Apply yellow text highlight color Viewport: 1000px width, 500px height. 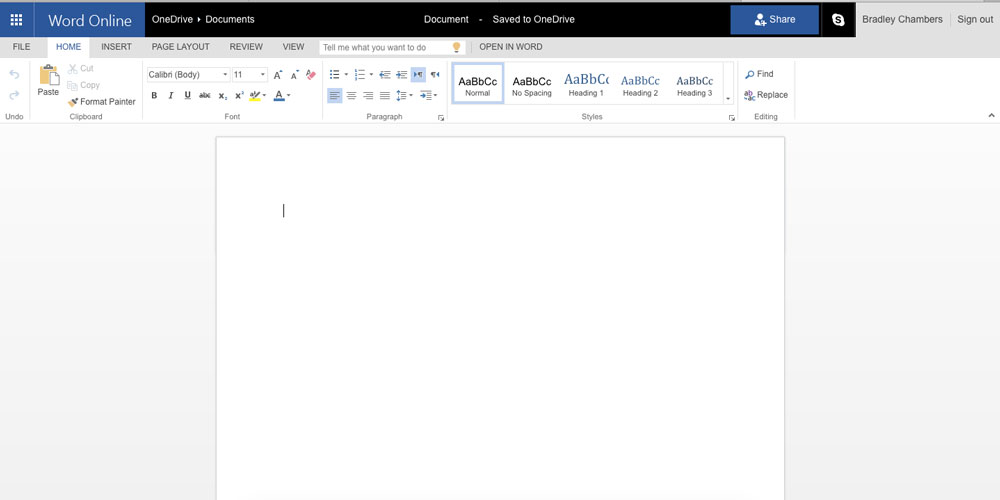(254, 95)
